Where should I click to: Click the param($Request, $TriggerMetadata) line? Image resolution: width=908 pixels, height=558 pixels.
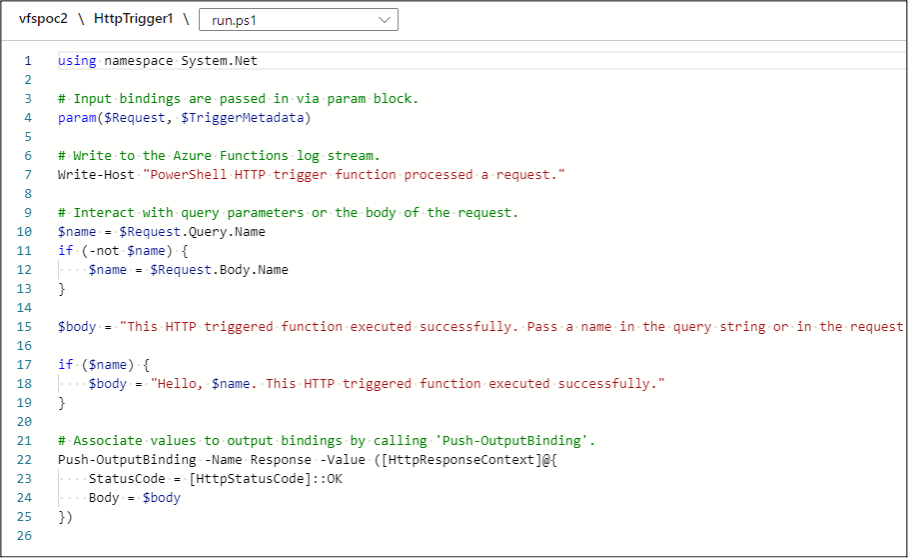click(184, 118)
